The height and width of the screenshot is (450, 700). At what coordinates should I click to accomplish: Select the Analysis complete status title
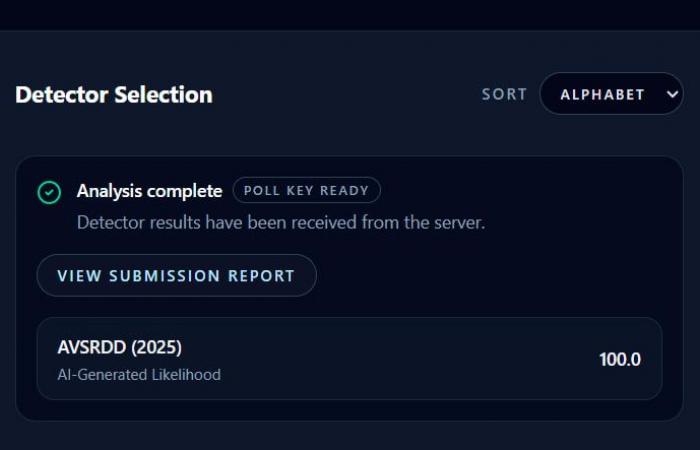pos(149,191)
